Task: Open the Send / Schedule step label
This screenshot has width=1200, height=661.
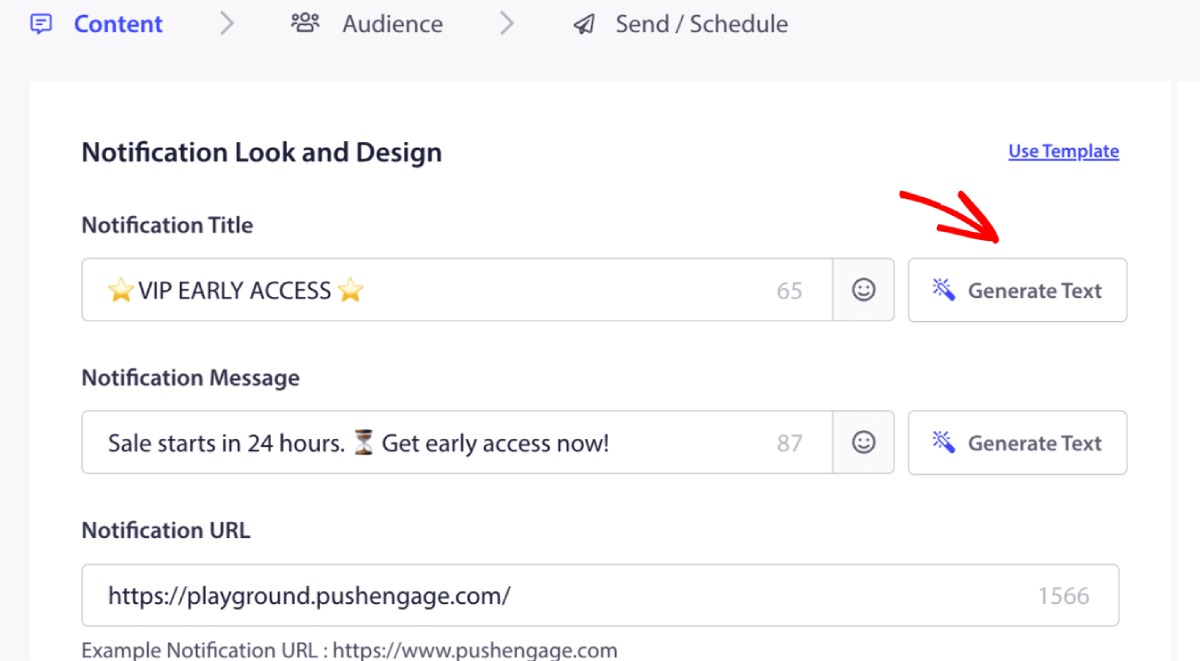Action: 701,24
